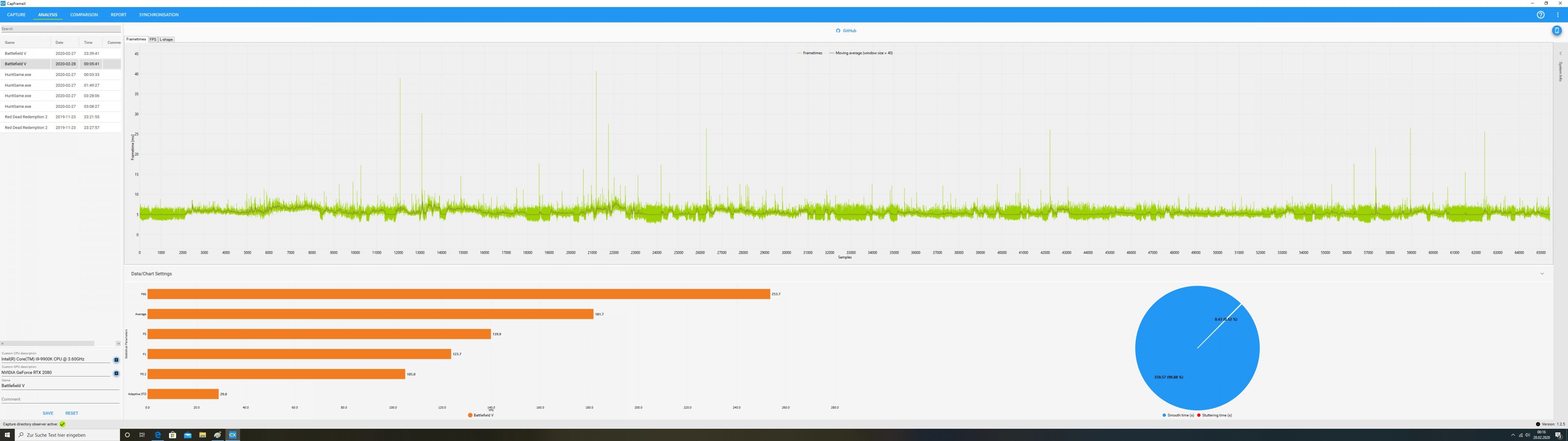This screenshot has width=1568, height=441.
Task: Expand the System Info side panel
Action: 1560,53
